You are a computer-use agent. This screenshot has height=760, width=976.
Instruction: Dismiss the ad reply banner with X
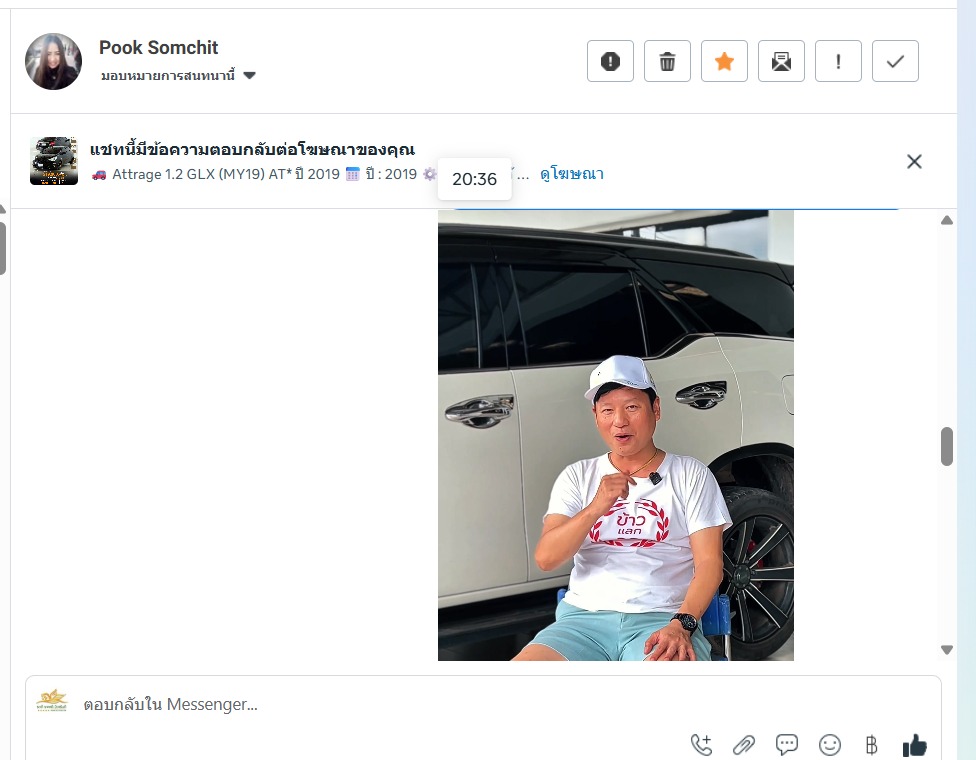(x=914, y=162)
